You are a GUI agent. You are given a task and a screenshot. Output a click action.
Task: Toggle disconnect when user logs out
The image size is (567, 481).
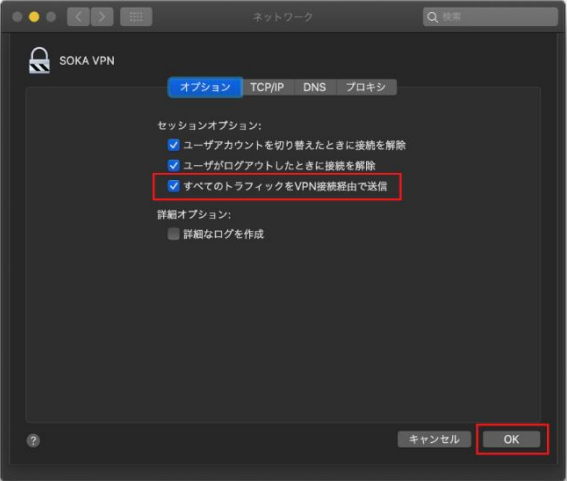pyautogui.click(x=174, y=166)
